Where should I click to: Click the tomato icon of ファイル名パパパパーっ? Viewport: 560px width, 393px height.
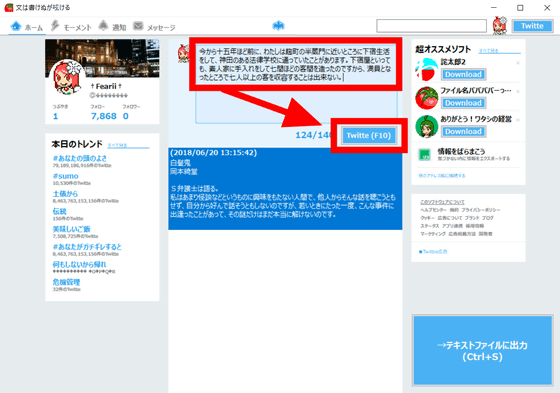tap(427, 98)
